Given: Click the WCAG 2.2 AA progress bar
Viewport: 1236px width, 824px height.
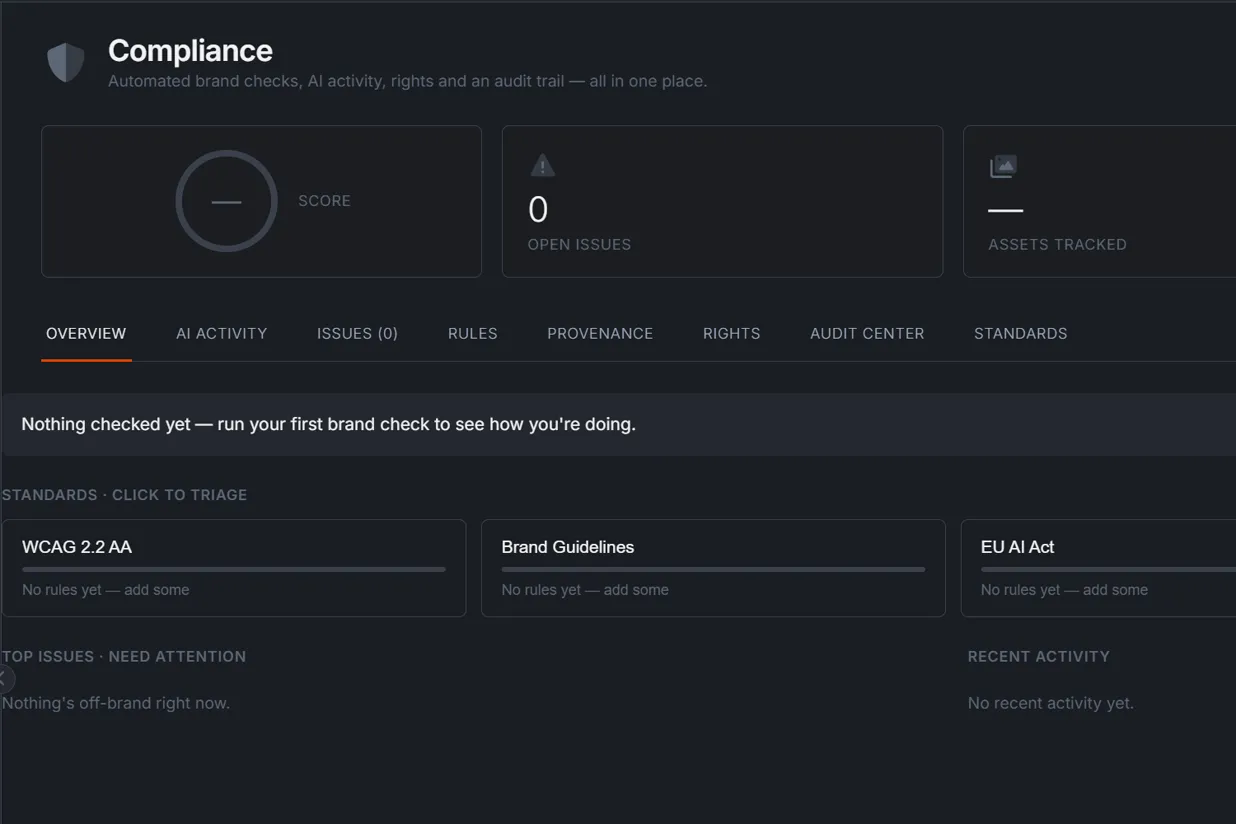Looking at the screenshot, I should (x=234, y=570).
